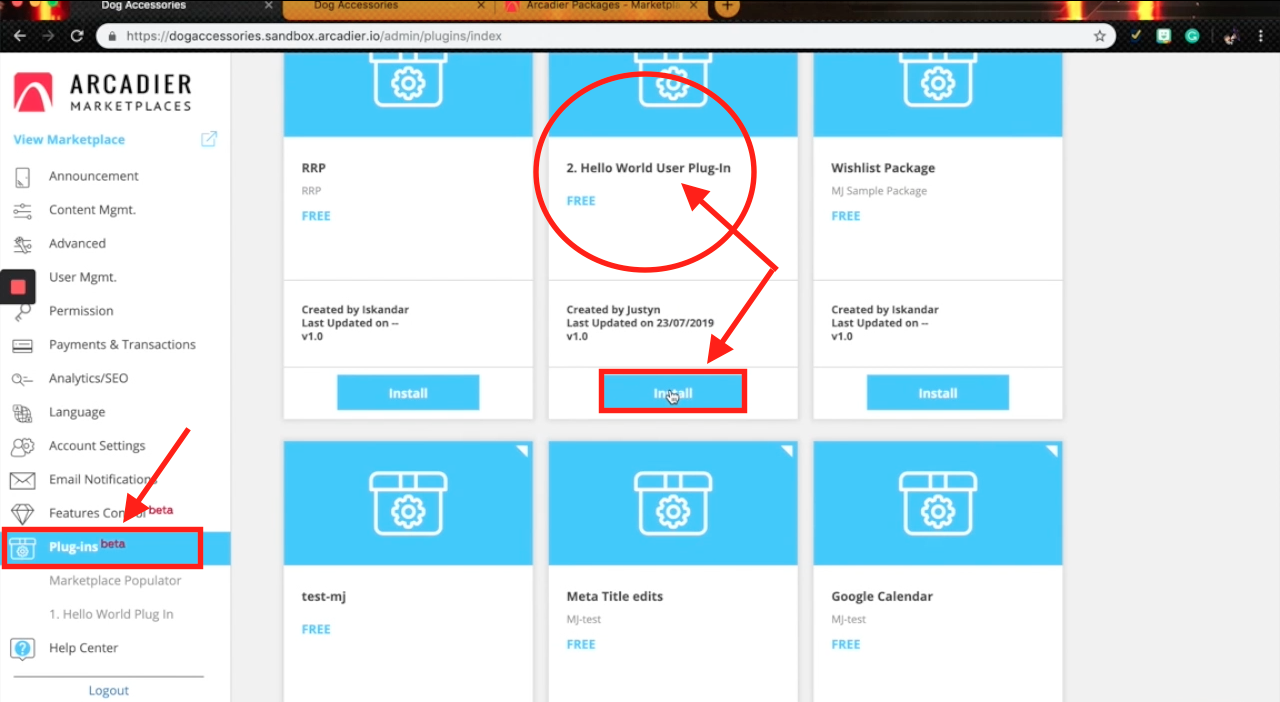The image size is (1280, 702).
Task: Open Analytics/SEO in sidebar
Action: click(x=89, y=379)
